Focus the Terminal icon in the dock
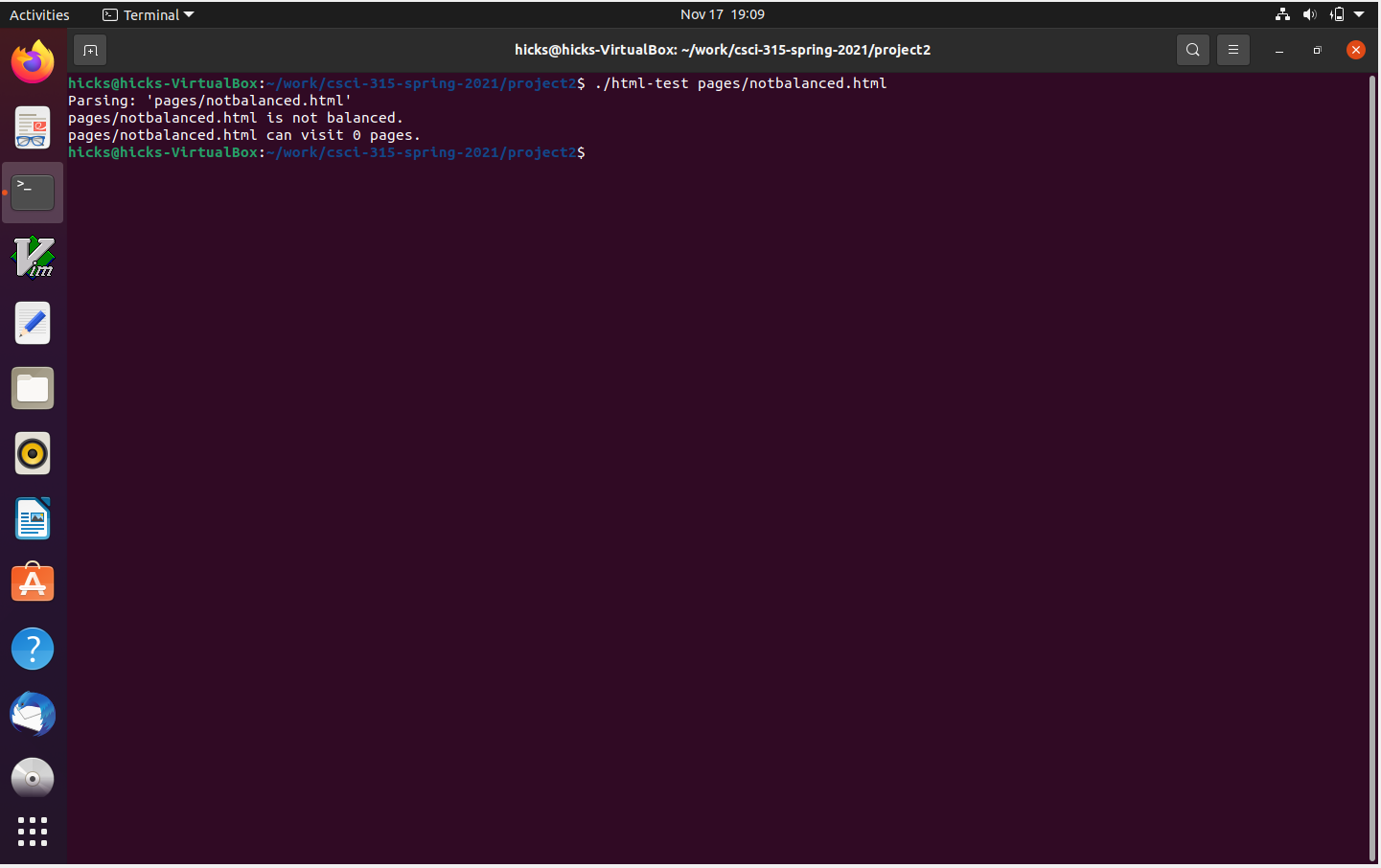The height and width of the screenshot is (868, 1381). click(33, 193)
